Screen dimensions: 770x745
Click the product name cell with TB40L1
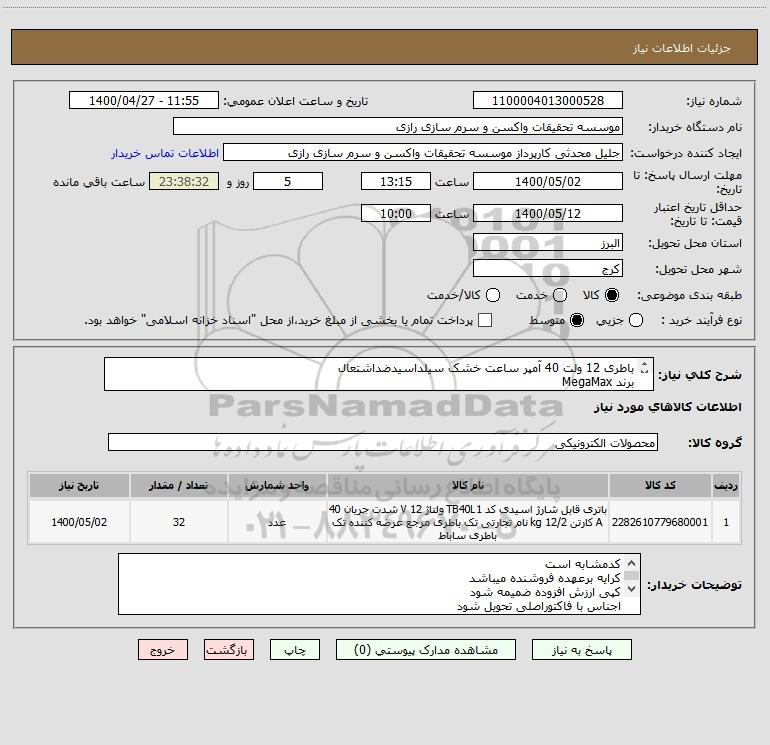click(x=468, y=522)
